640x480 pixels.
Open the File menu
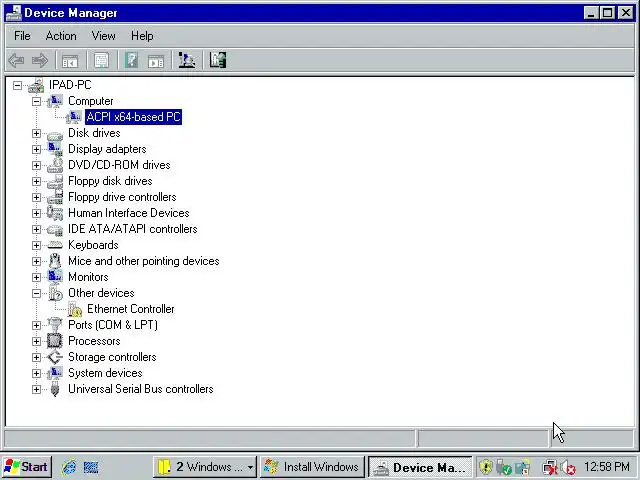[x=22, y=36]
